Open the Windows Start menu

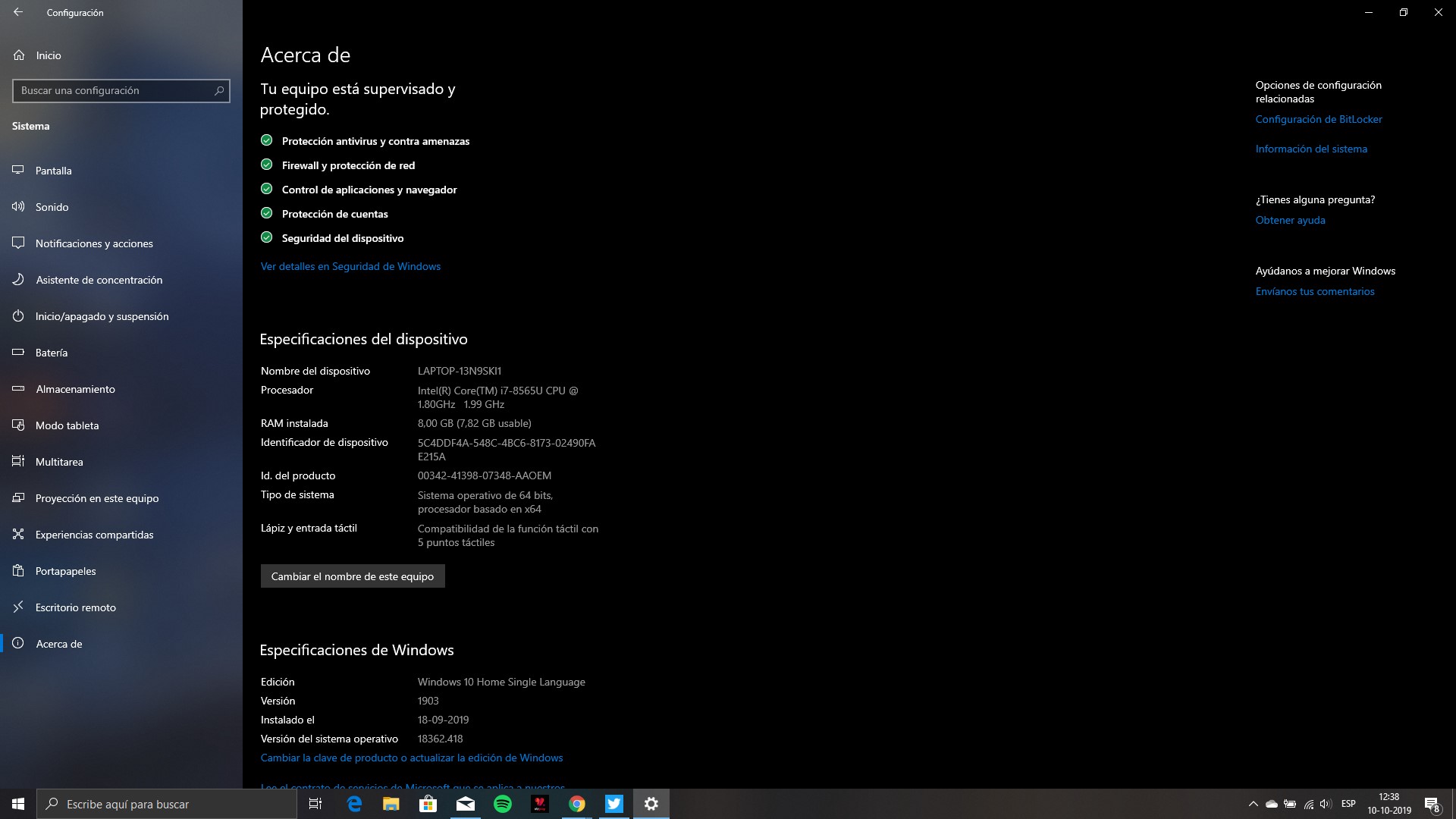coord(18,804)
